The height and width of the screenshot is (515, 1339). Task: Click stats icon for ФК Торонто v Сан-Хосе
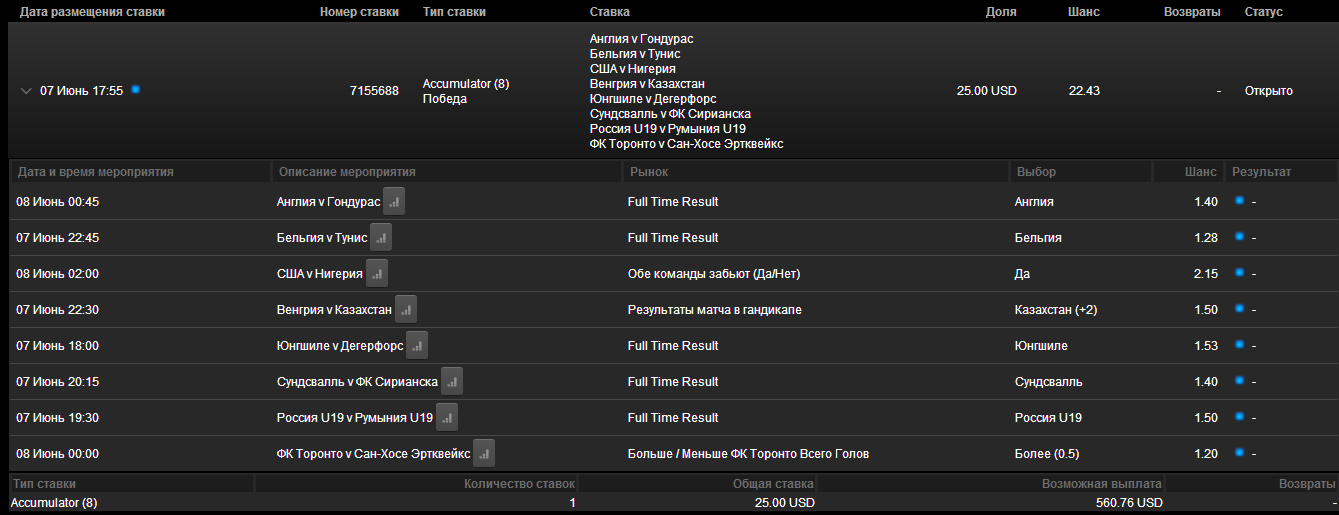click(x=484, y=454)
